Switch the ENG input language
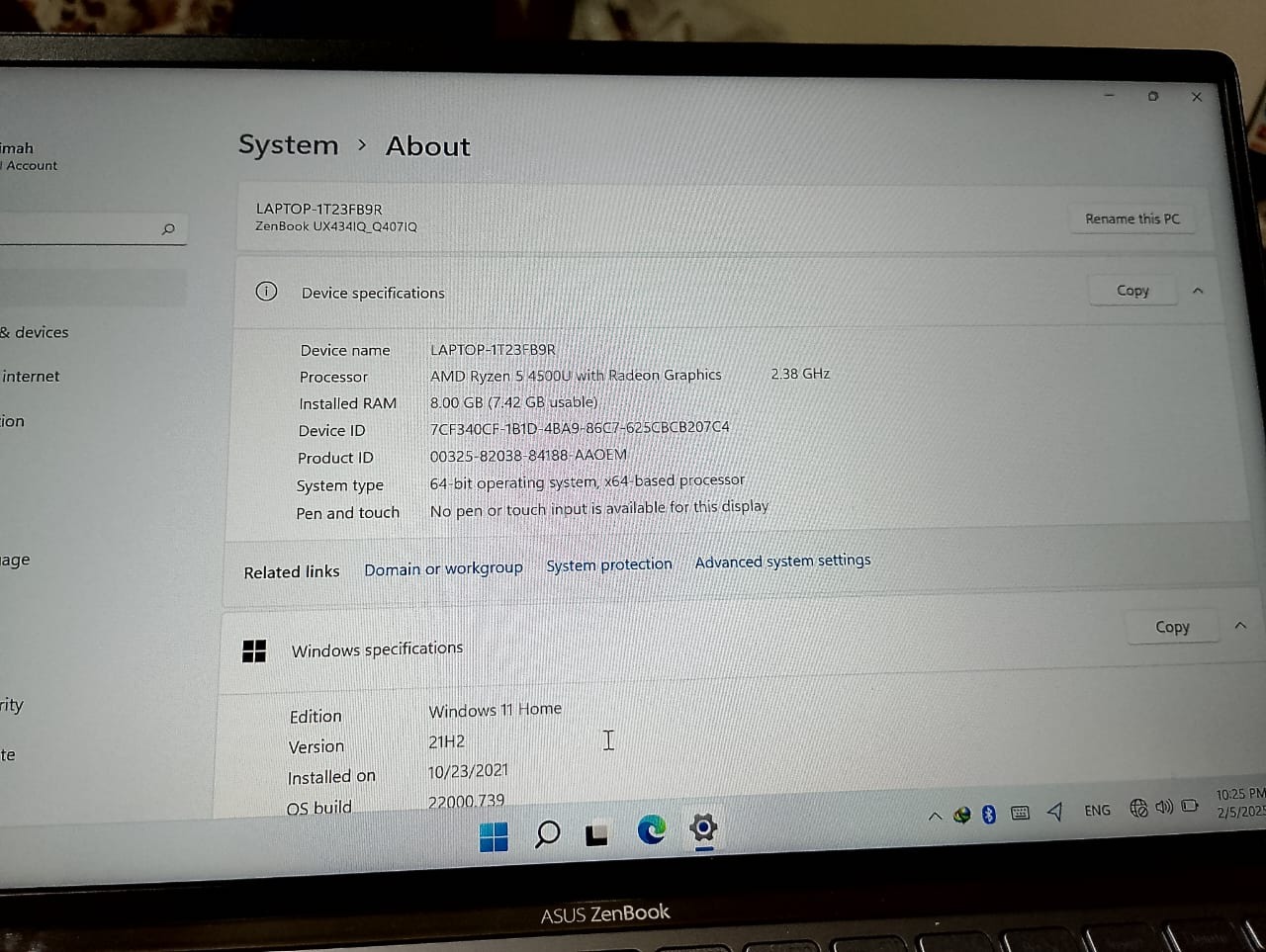This screenshot has height=952, width=1266. coord(1097,810)
